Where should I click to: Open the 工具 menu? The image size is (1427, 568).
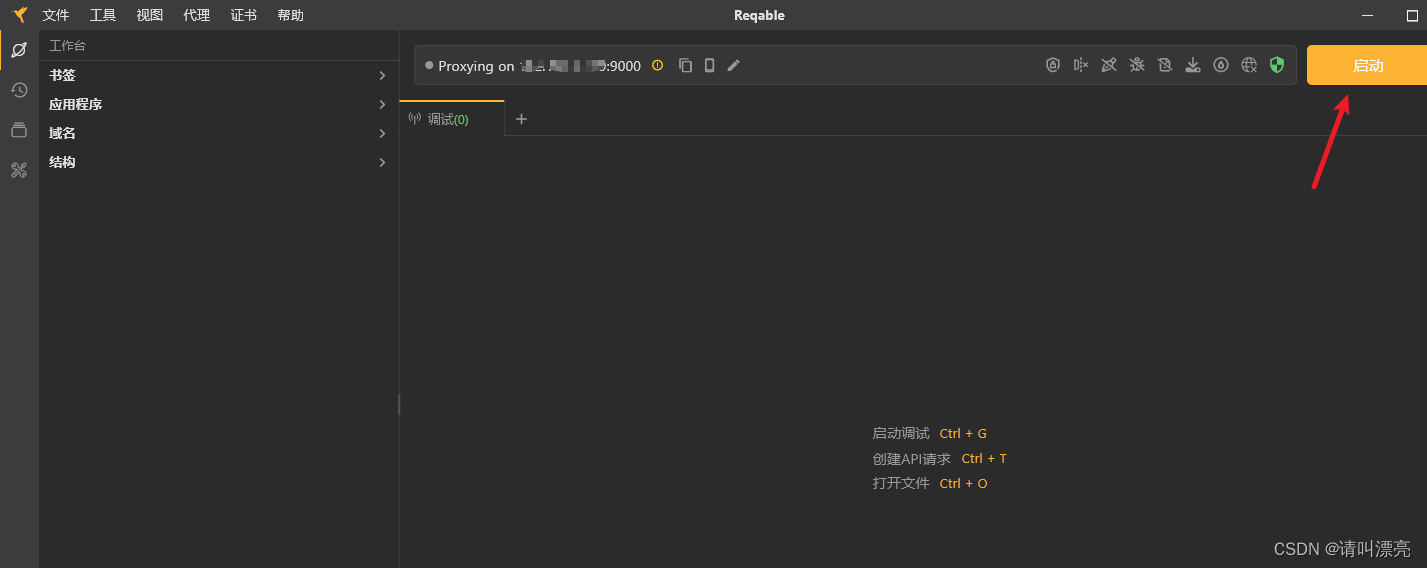[103, 15]
